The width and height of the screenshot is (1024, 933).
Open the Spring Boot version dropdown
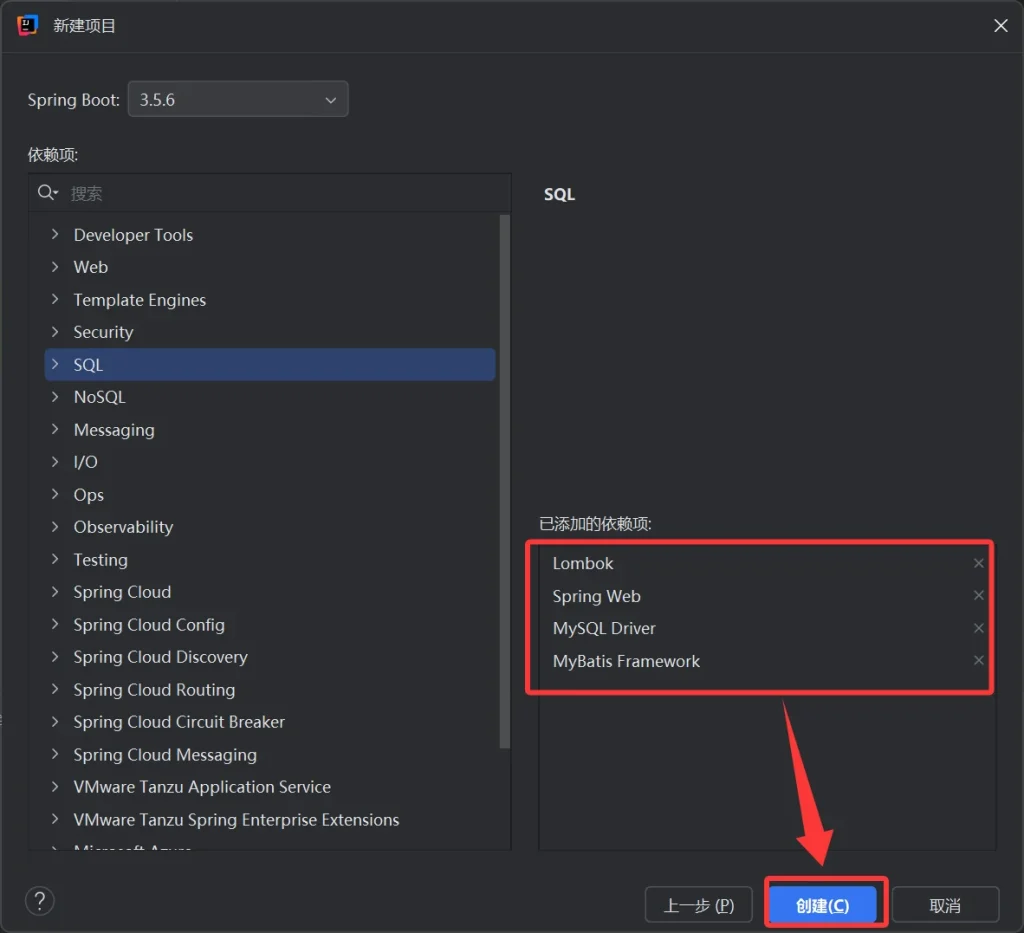point(238,100)
